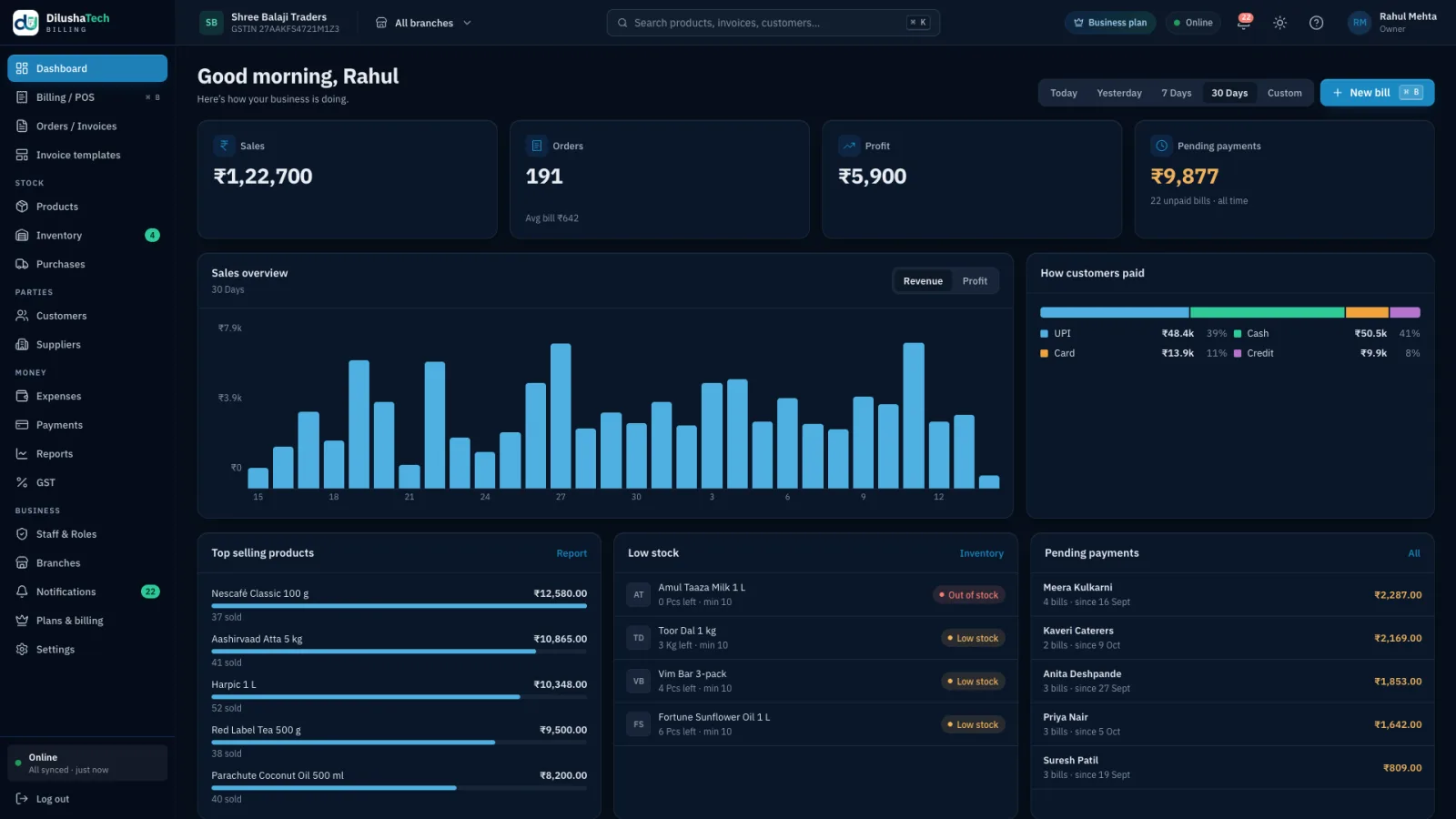The width and height of the screenshot is (1456, 819).
Task: Open Meera Kulkarni pending payment row
Action: click(1232, 594)
